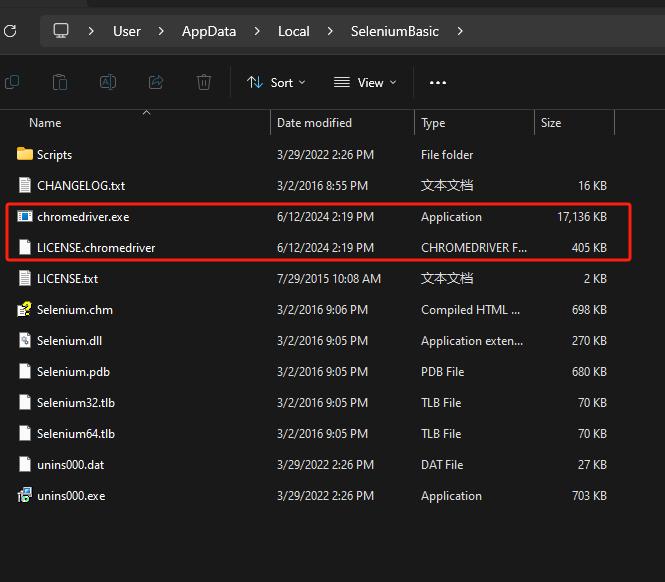Image resolution: width=665 pixels, height=582 pixels.
Task: Click the 698 KB size value
Action: 589,310
